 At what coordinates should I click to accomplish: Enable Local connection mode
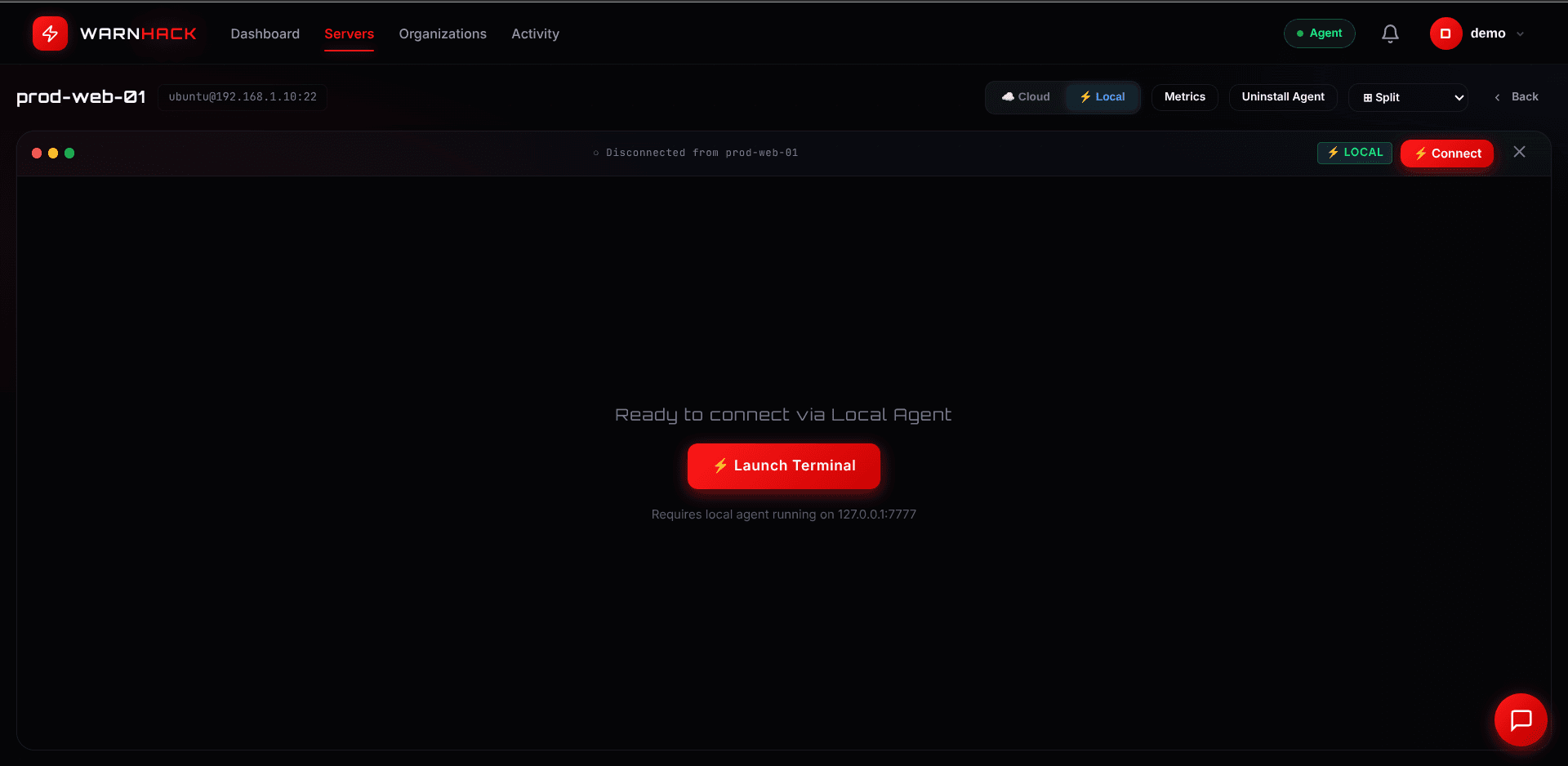[x=1102, y=96]
